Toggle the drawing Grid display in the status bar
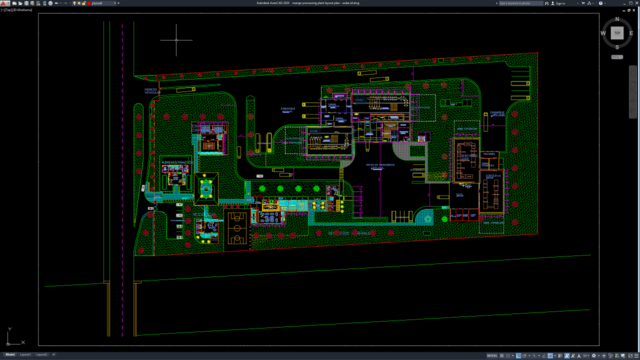Image resolution: width=640 pixels, height=360 pixels. tap(502, 356)
